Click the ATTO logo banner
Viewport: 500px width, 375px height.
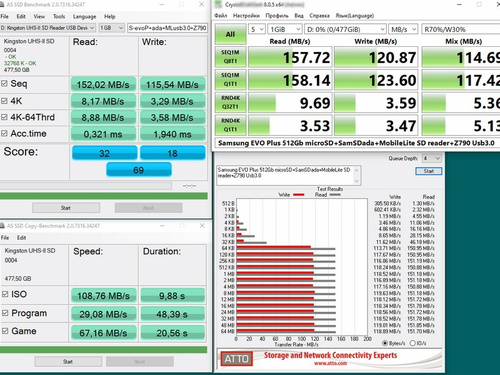pos(237,359)
